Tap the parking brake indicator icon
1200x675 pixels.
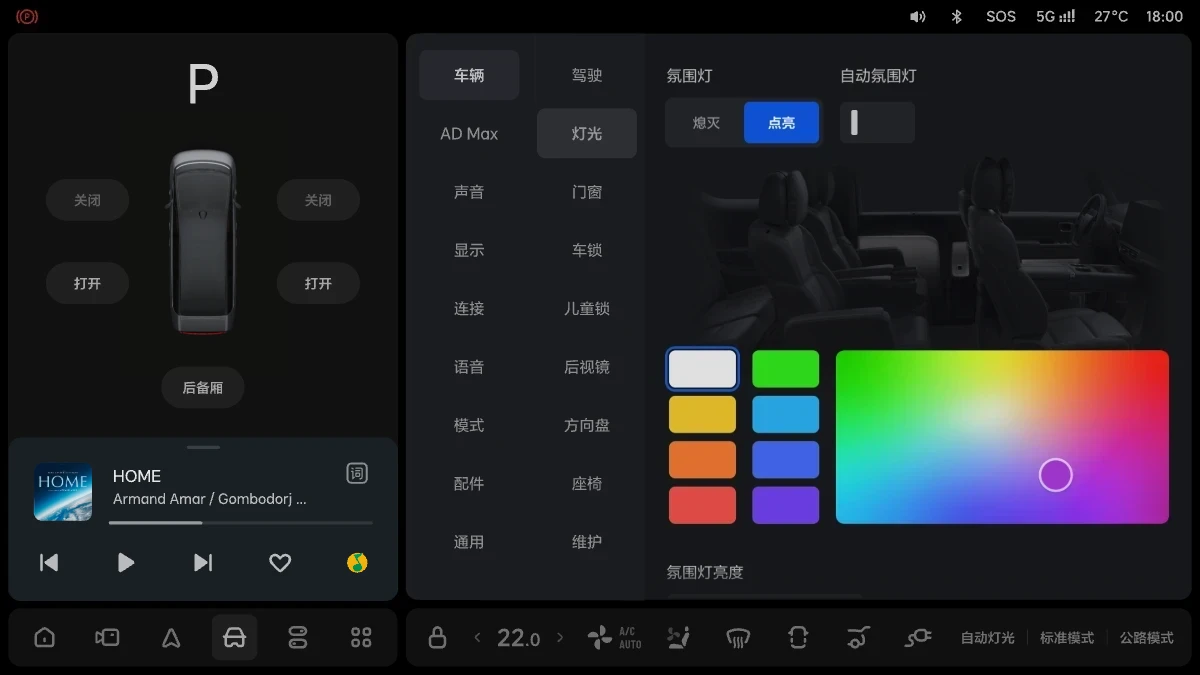coord(27,16)
